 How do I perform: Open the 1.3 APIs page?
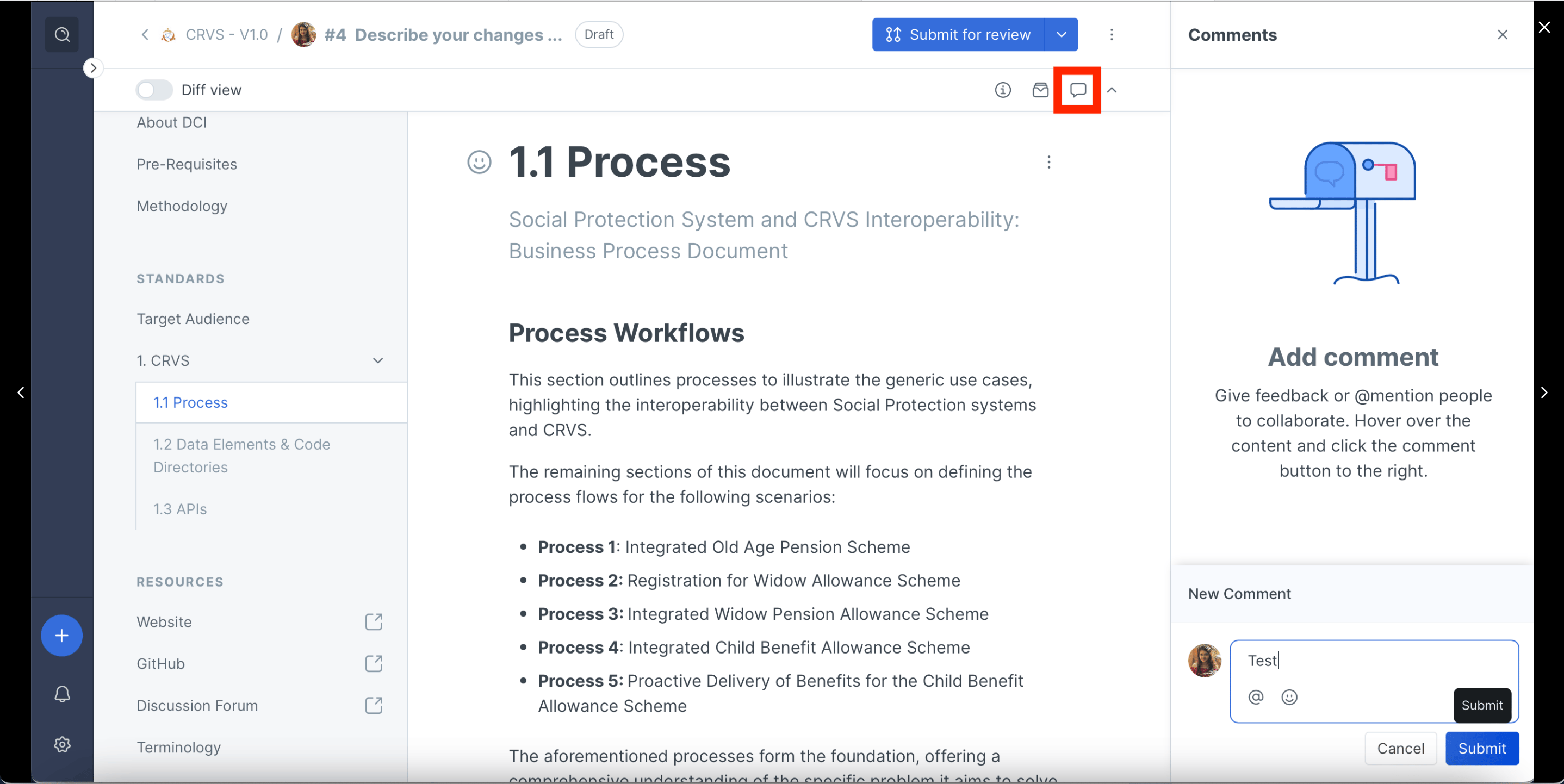click(x=181, y=509)
